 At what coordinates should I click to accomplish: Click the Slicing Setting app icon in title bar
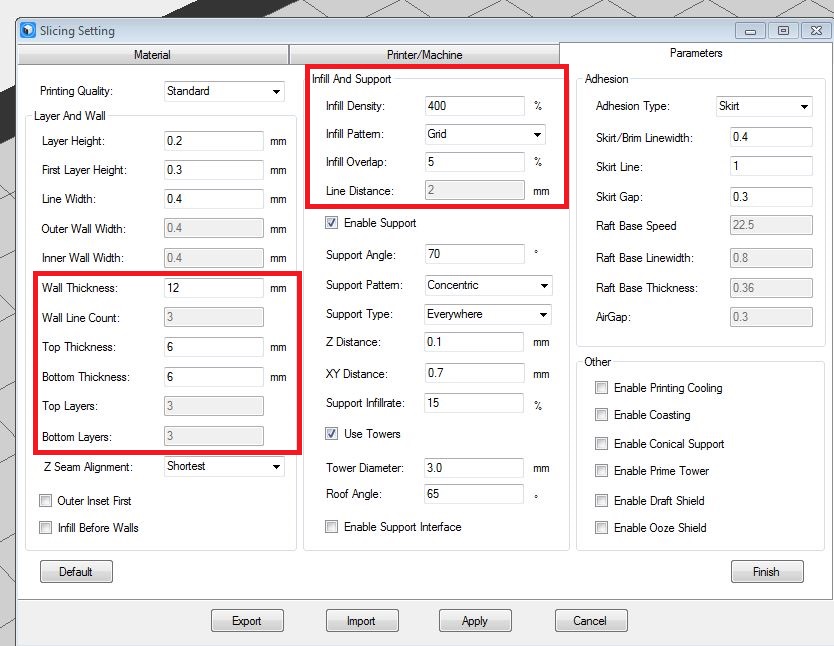27,31
